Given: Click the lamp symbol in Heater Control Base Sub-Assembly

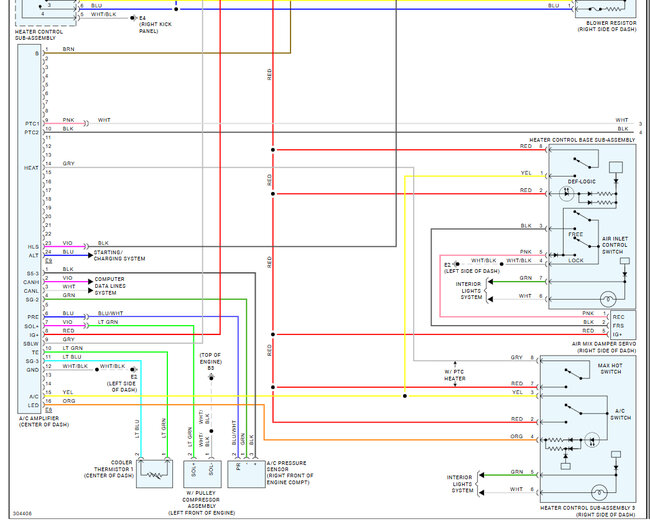Looking at the screenshot, I should (608, 299).
